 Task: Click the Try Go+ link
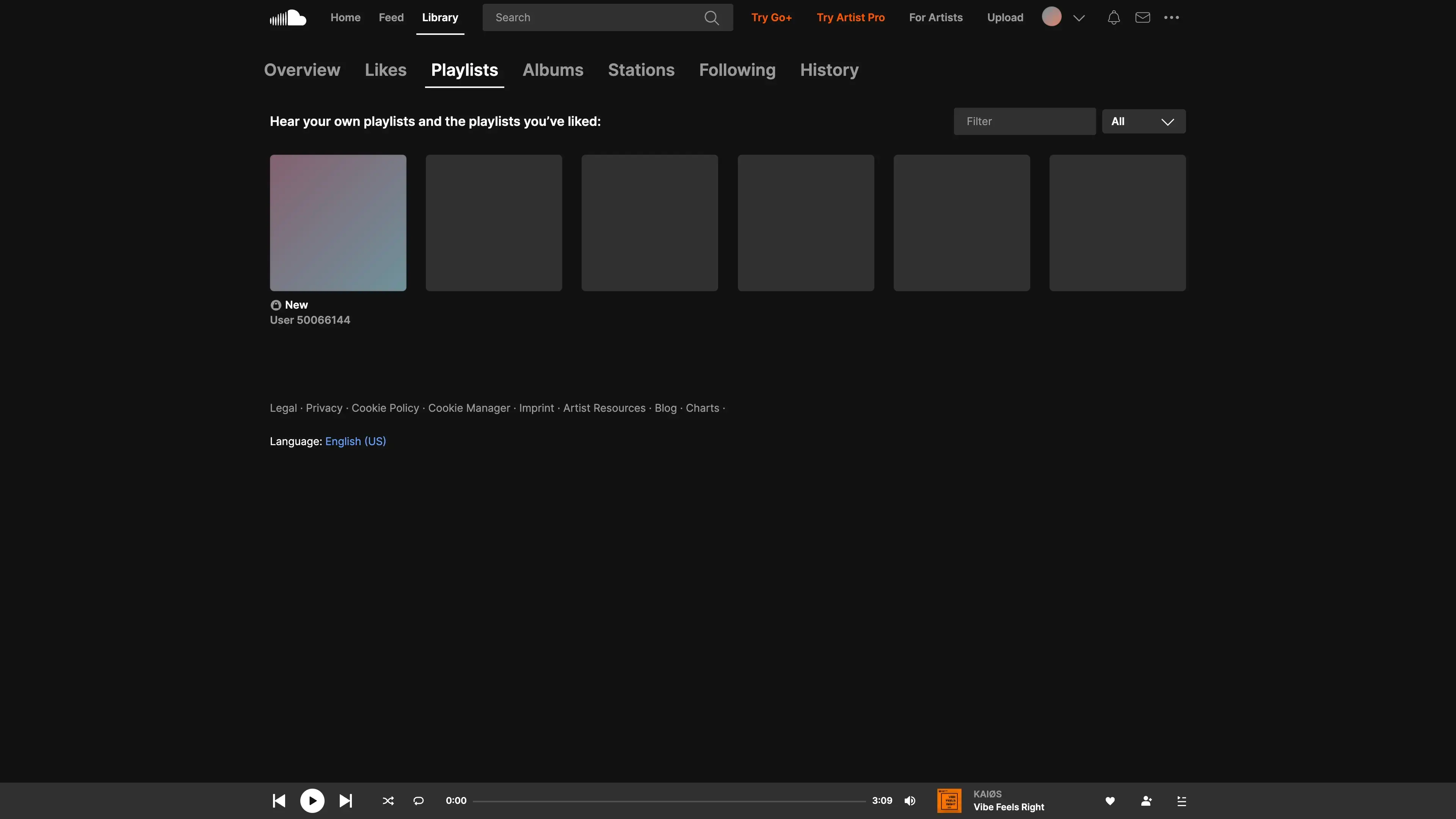pos(771,17)
